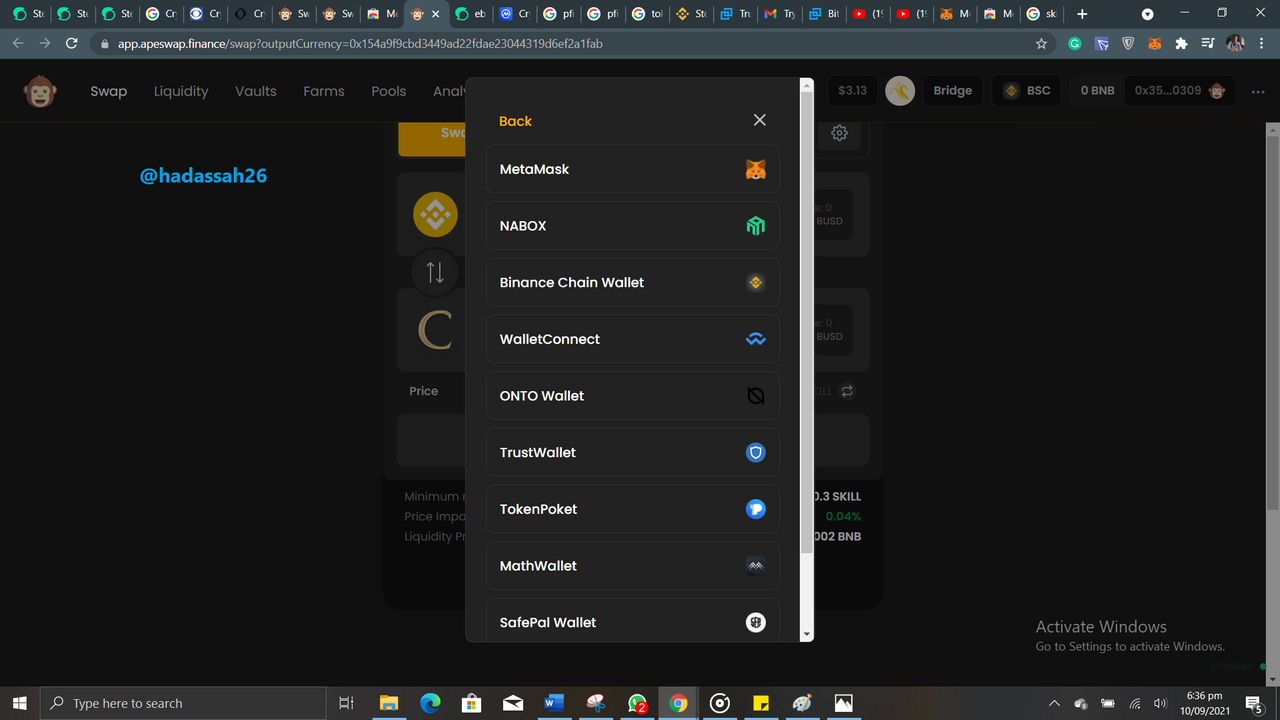Go back with the browser back arrow

[18, 44]
